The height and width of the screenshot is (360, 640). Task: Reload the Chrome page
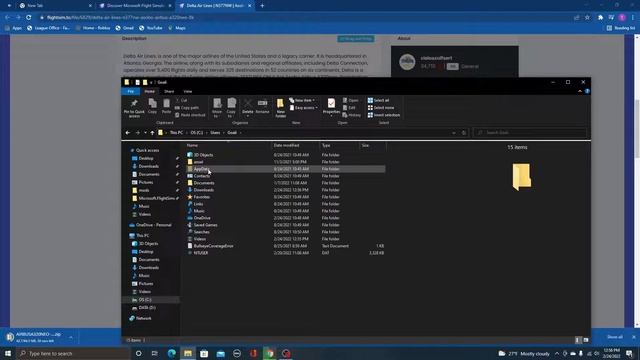coord(29,18)
